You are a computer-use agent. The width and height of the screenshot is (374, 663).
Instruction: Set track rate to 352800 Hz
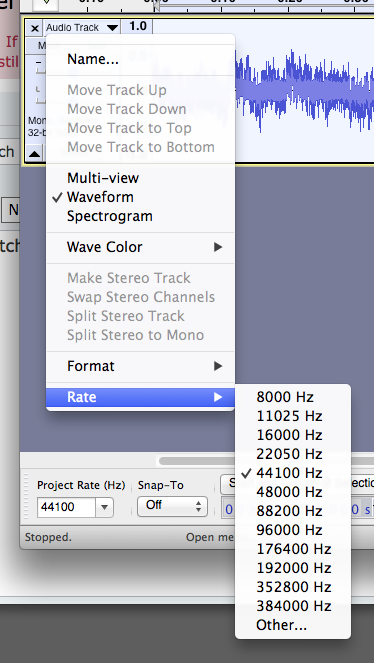pyautogui.click(x=293, y=587)
